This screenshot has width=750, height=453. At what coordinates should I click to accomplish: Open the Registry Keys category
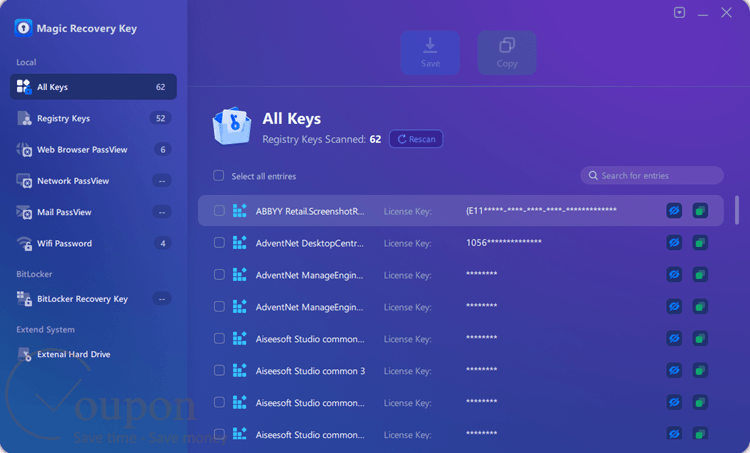pyautogui.click(x=93, y=118)
